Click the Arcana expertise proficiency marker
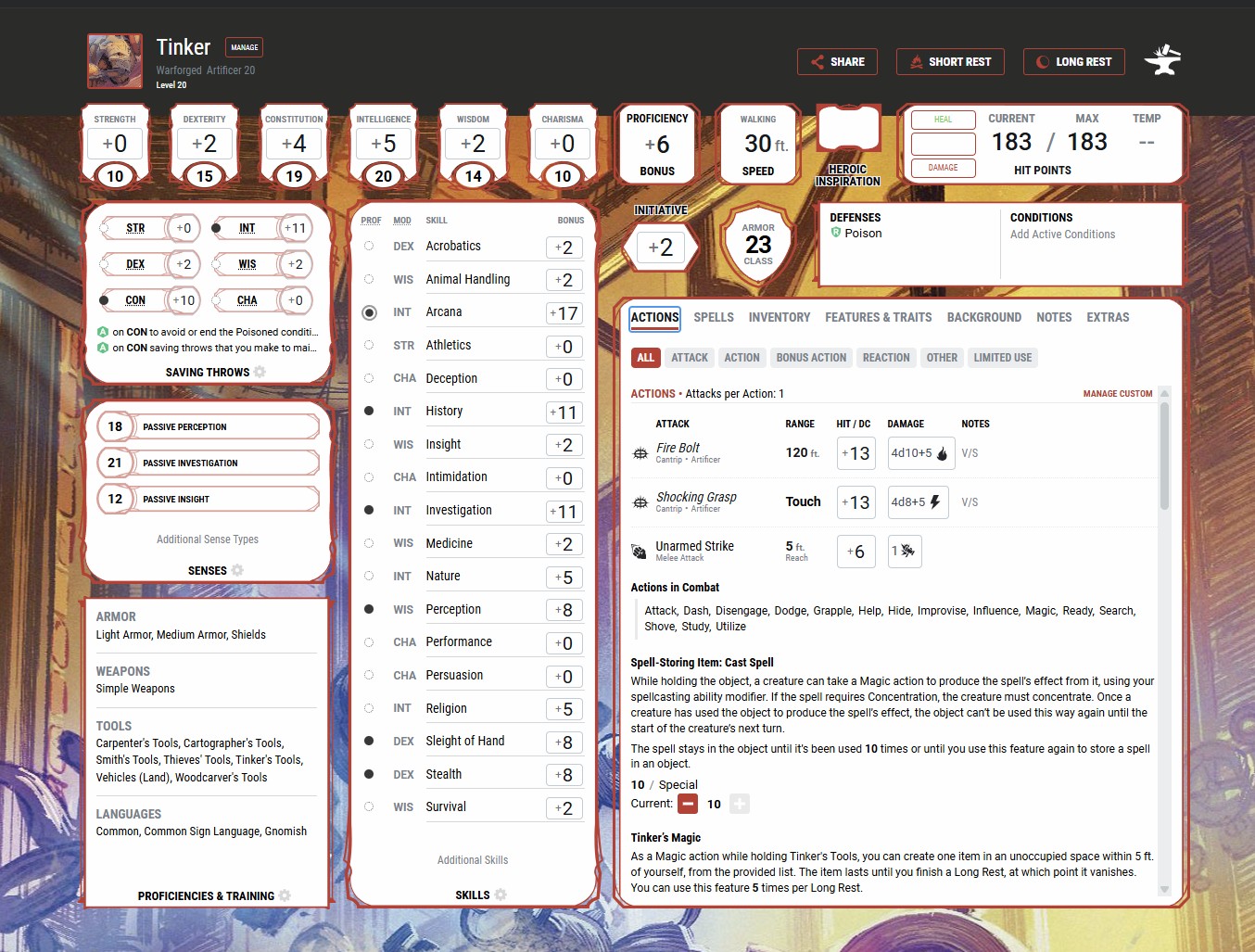Viewport: 1255px width, 952px height. 369,312
